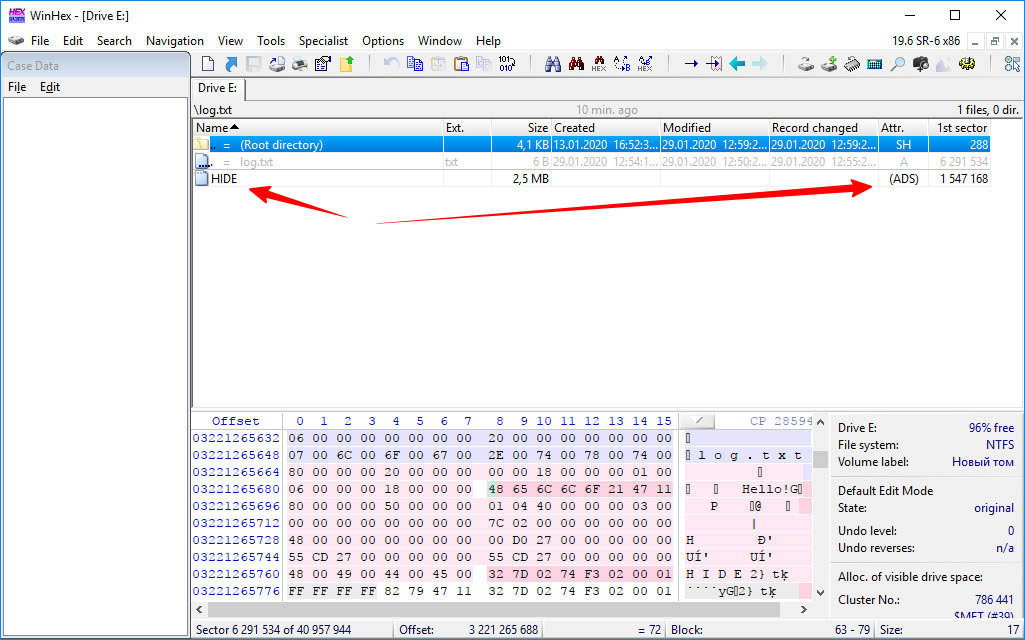Viewport: 1025px width, 640px height.
Task: Click the Replace Hex Values icon
Action: click(645, 63)
